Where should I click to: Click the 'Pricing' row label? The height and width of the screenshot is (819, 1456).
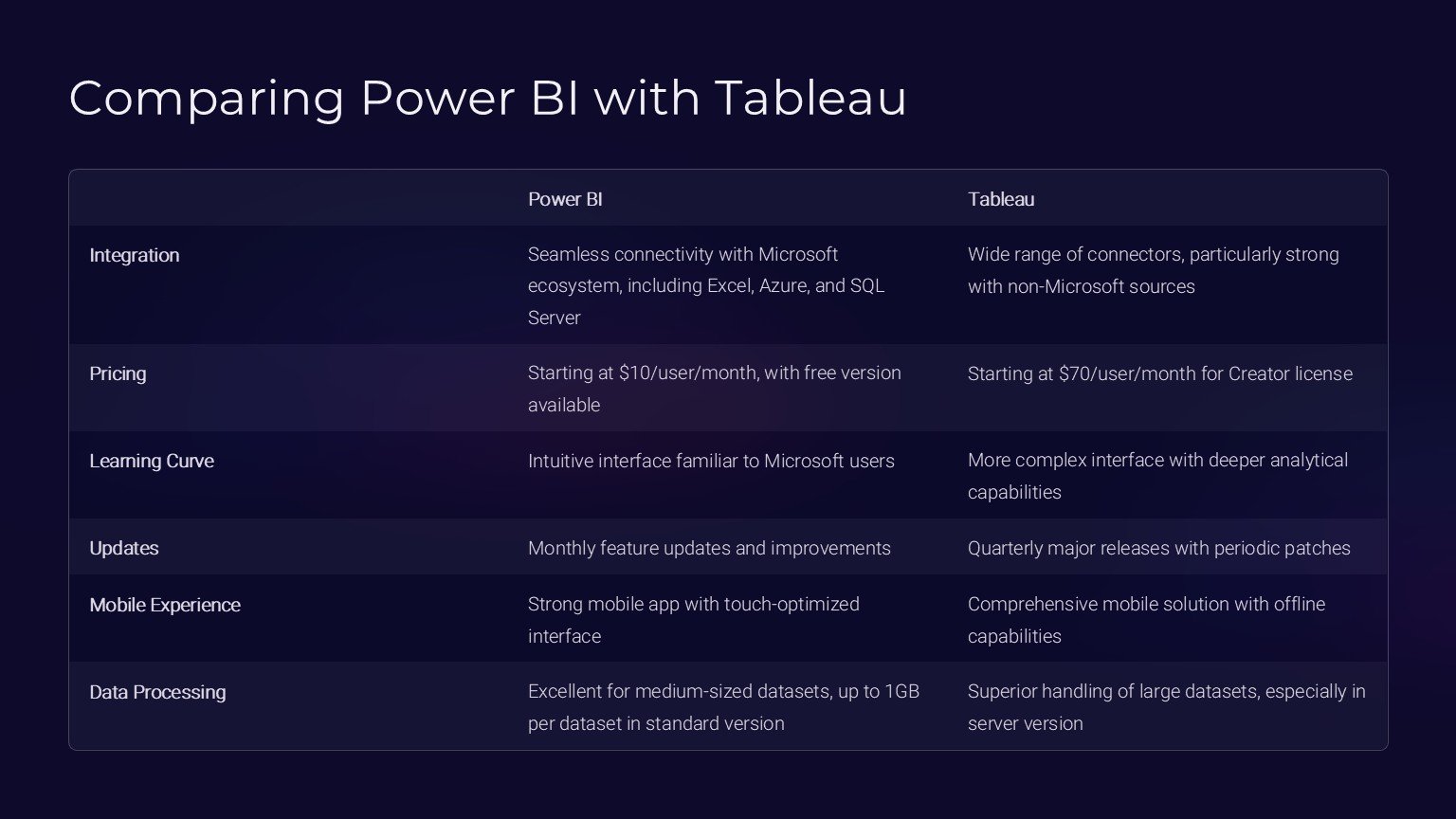pos(118,373)
